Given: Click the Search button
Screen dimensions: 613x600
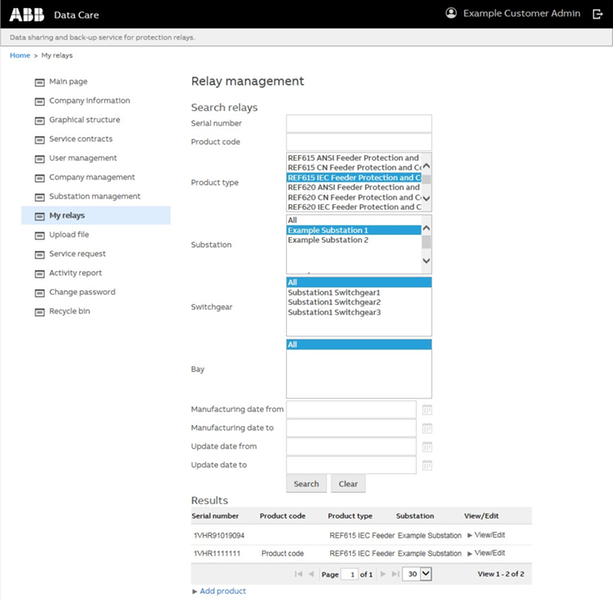Looking at the screenshot, I should pos(306,484).
